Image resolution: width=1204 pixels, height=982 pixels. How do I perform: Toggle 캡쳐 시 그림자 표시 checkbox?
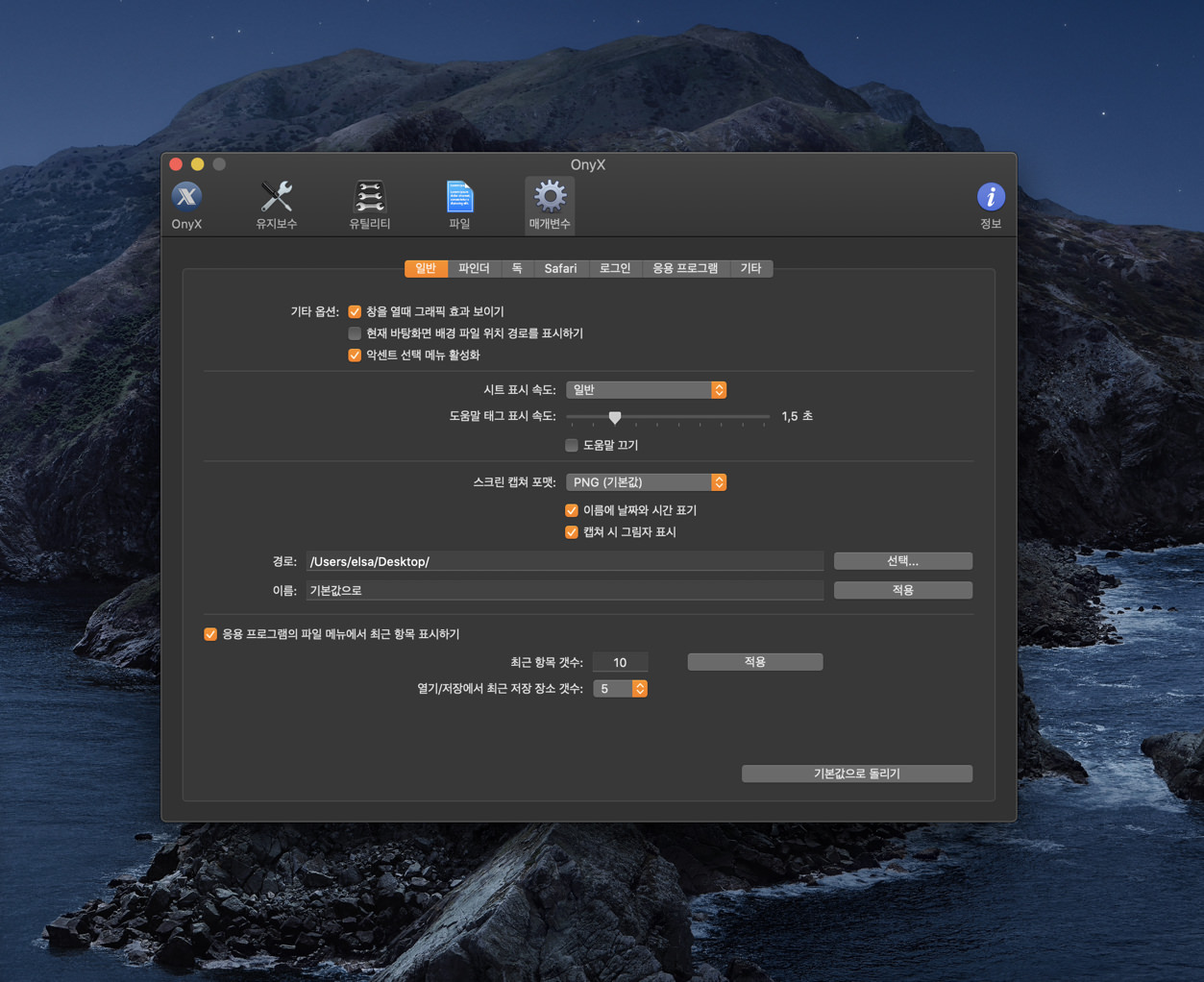click(572, 532)
